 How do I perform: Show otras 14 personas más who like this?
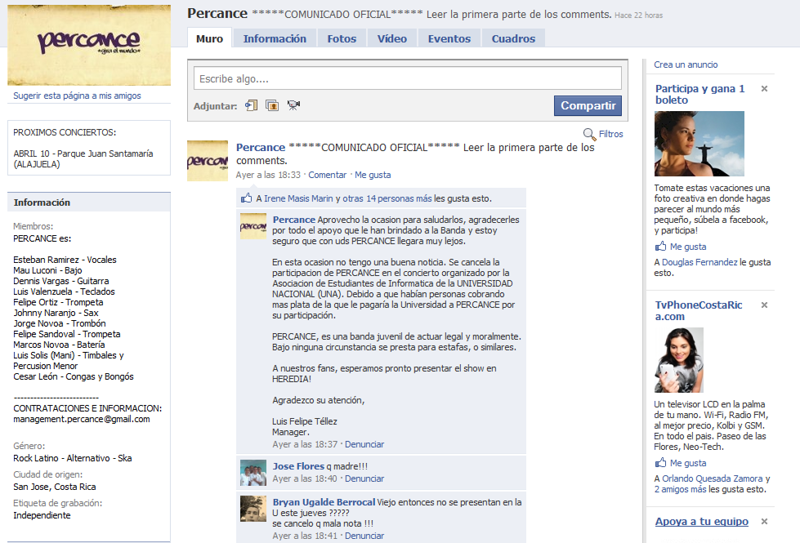(387, 199)
